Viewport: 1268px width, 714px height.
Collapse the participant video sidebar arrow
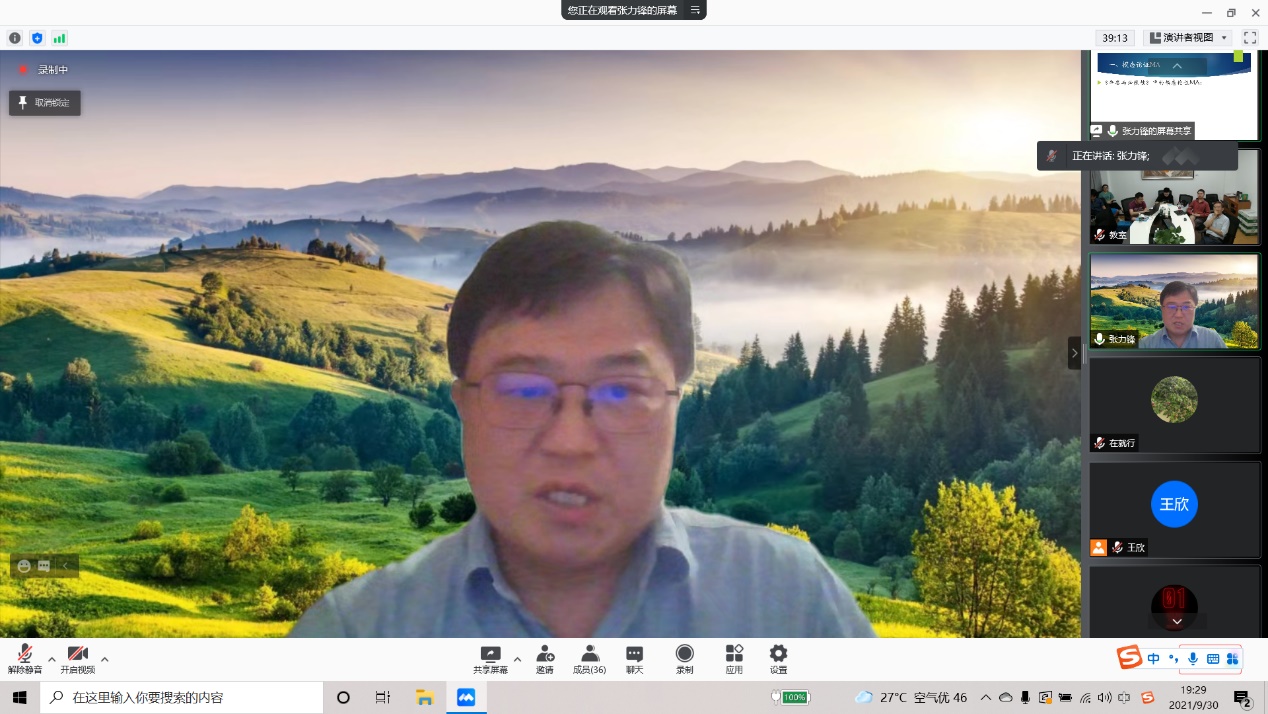click(x=1075, y=353)
